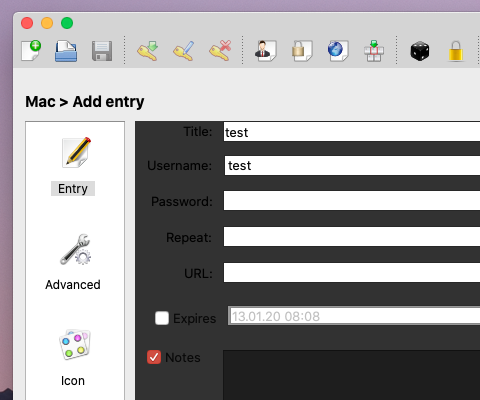The height and width of the screenshot is (400, 480).
Task: Perform Auto-Type with the keyboard icon
Action: (x=374, y=51)
